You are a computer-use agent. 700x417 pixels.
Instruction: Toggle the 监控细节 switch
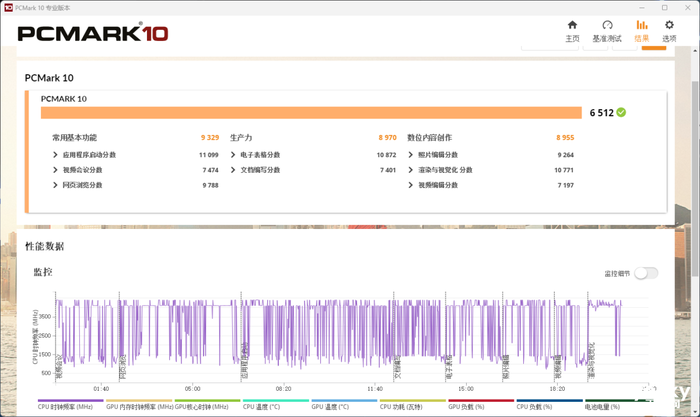pos(645,273)
